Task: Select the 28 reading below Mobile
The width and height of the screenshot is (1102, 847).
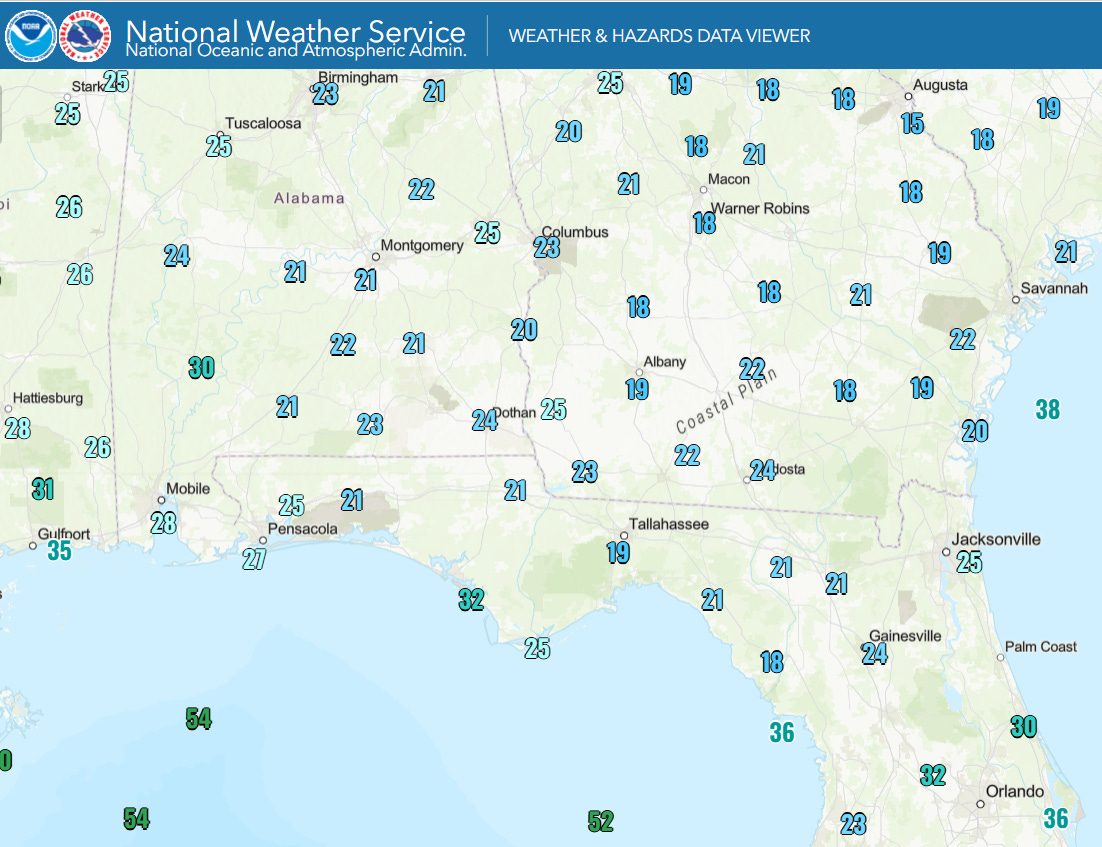Action: pos(163,522)
